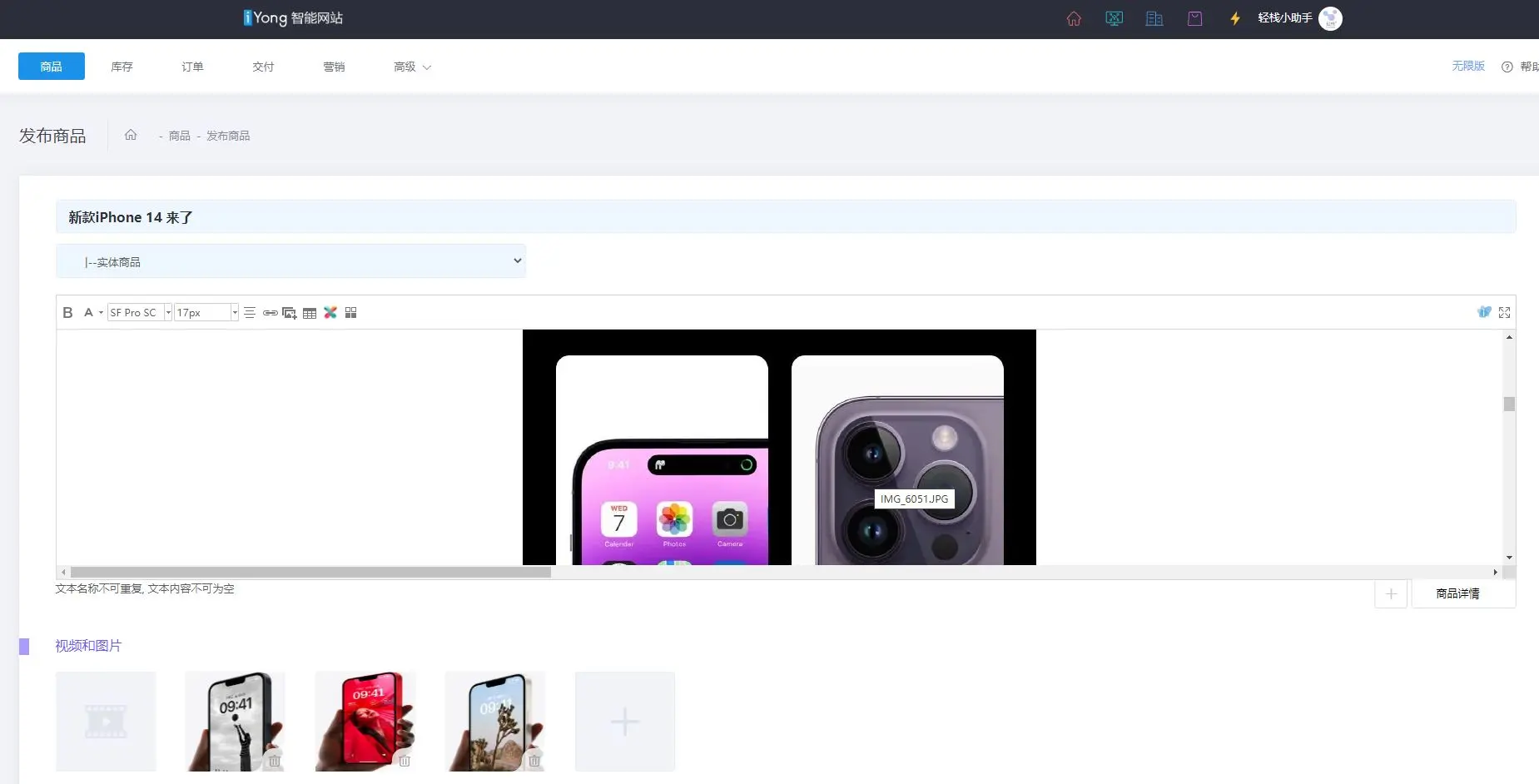1539x784 pixels.
Task: Toggle the editor fullscreen expand icon
Action: 1504,313
